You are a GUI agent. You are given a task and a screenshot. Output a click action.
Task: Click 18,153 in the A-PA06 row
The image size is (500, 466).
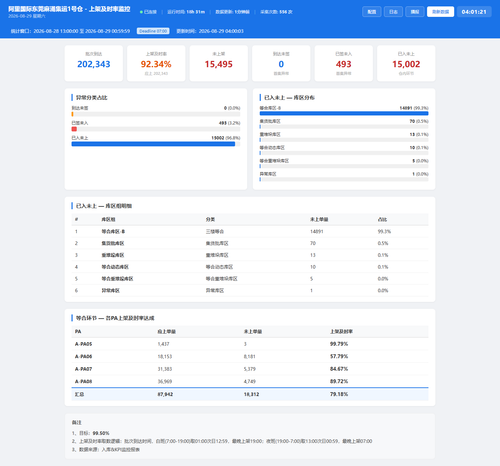(165, 356)
